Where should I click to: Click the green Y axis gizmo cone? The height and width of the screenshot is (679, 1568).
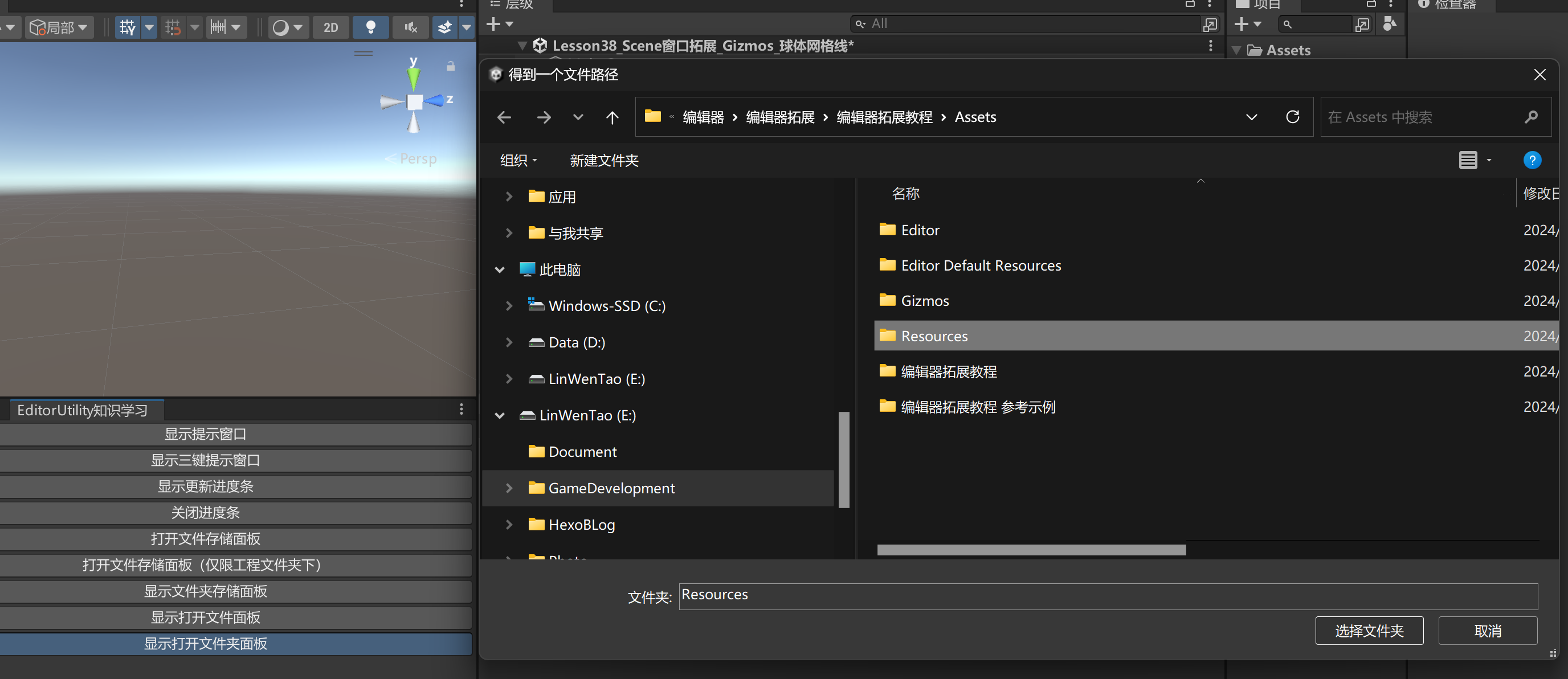tap(413, 78)
